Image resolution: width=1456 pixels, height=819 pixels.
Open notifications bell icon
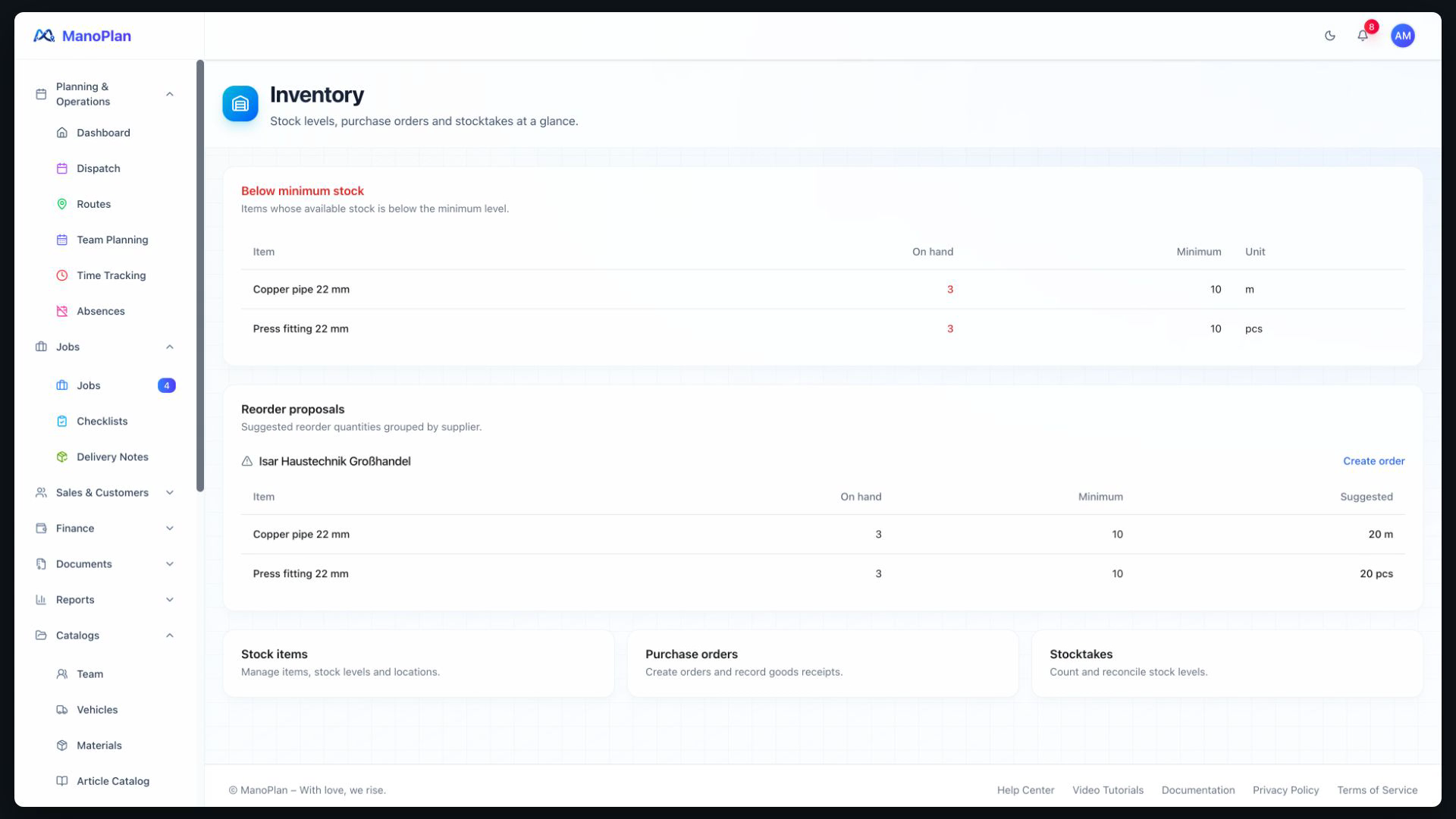[x=1363, y=36]
